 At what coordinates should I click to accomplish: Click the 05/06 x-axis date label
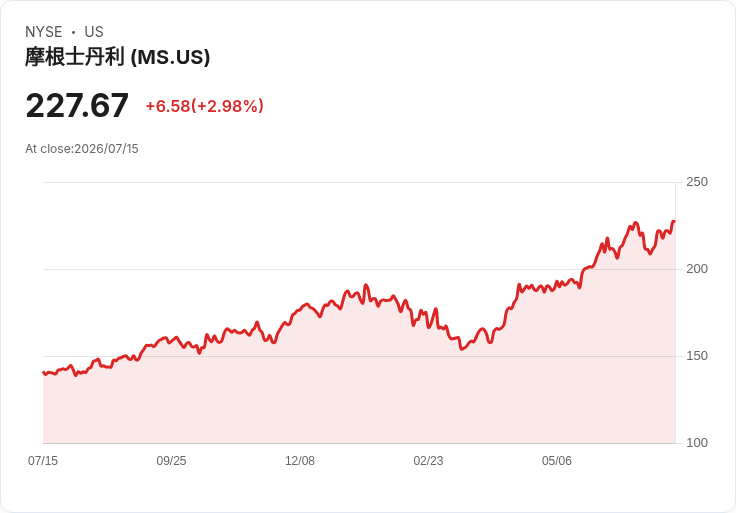tap(557, 460)
